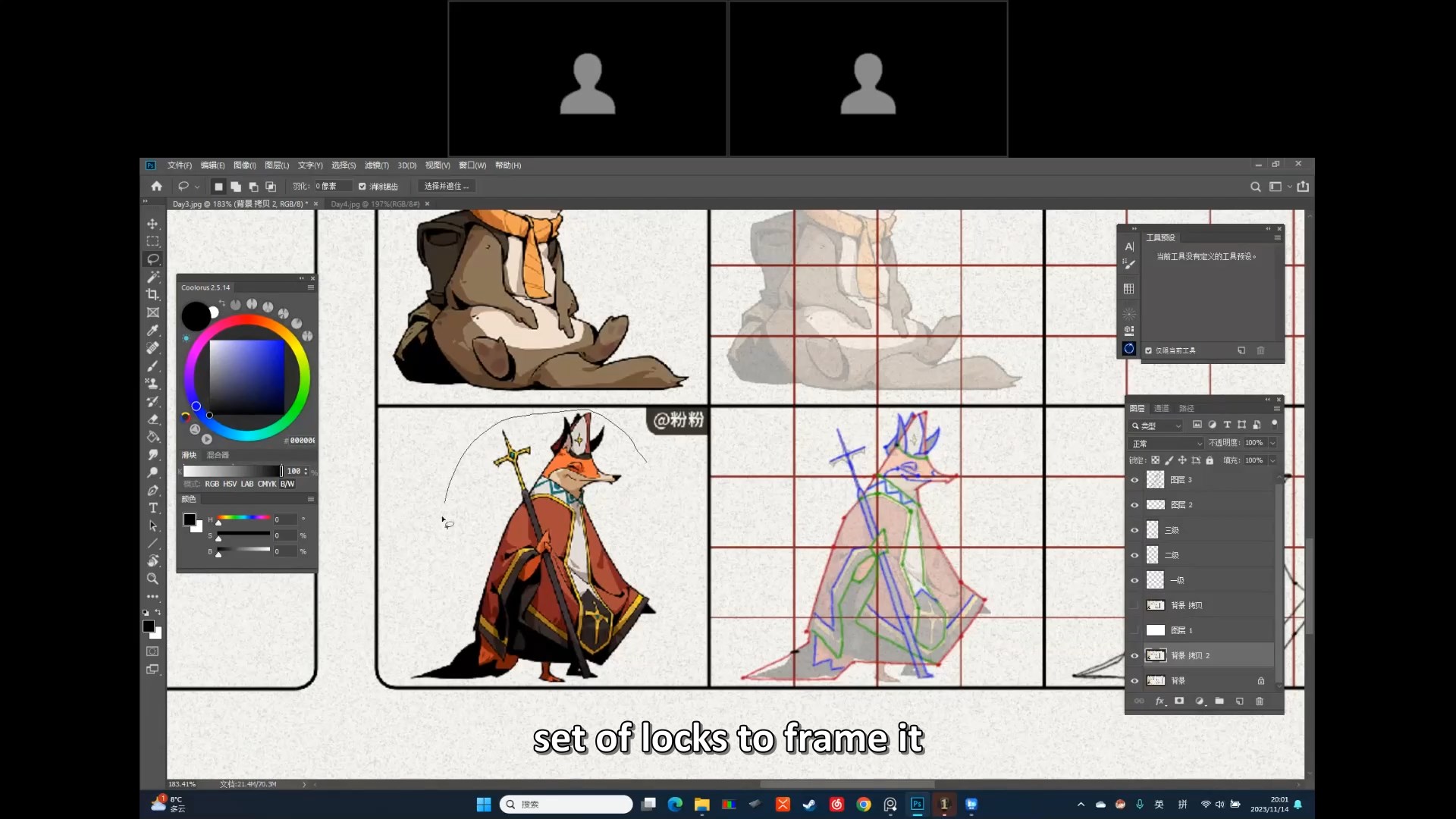Select the Crop tool in toolbar
1456x819 pixels.
click(152, 294)
